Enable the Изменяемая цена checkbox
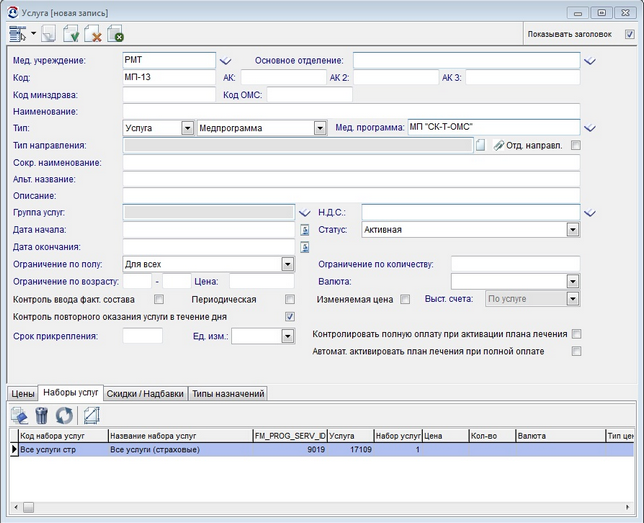This screenshot has width=644, height=523. click(405, 299)
